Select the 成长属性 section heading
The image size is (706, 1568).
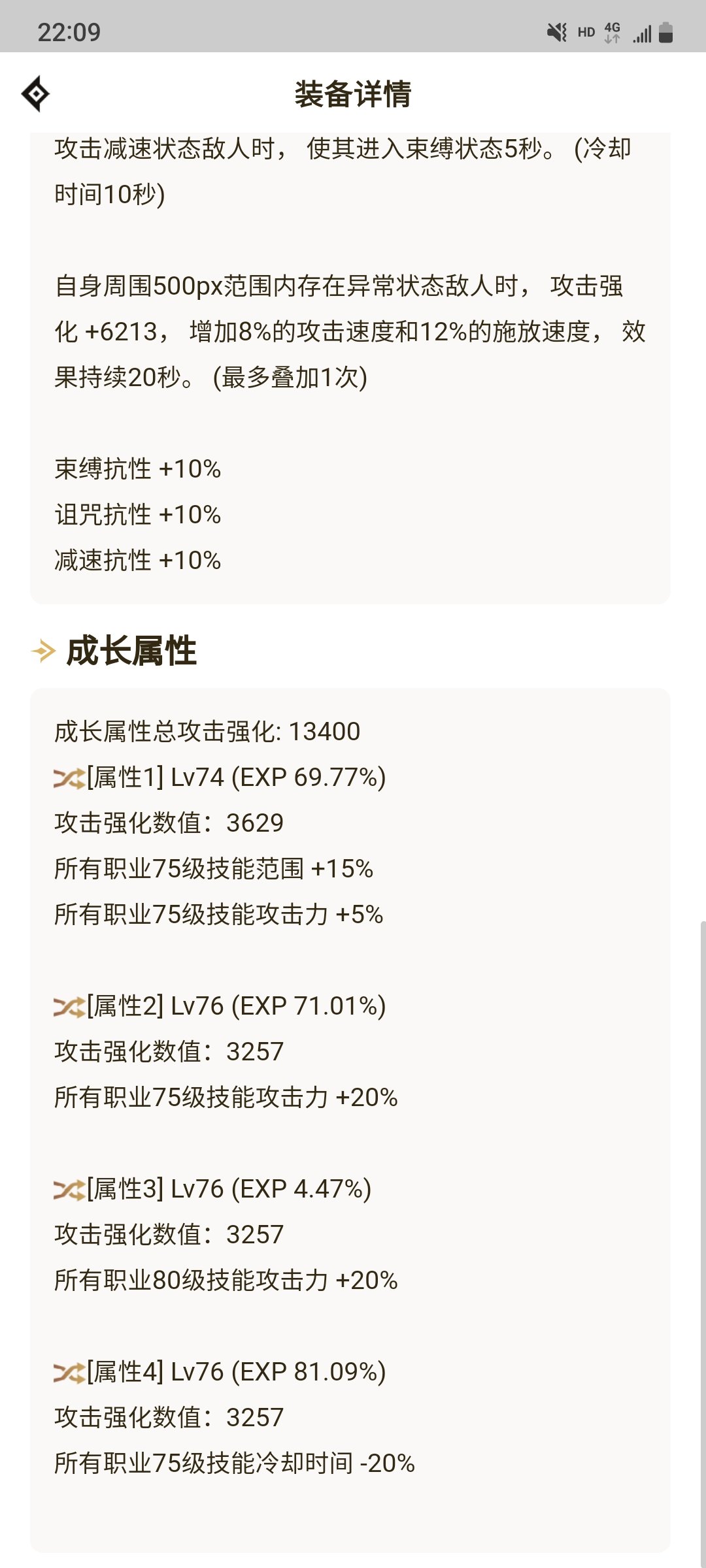click(131, 651)
